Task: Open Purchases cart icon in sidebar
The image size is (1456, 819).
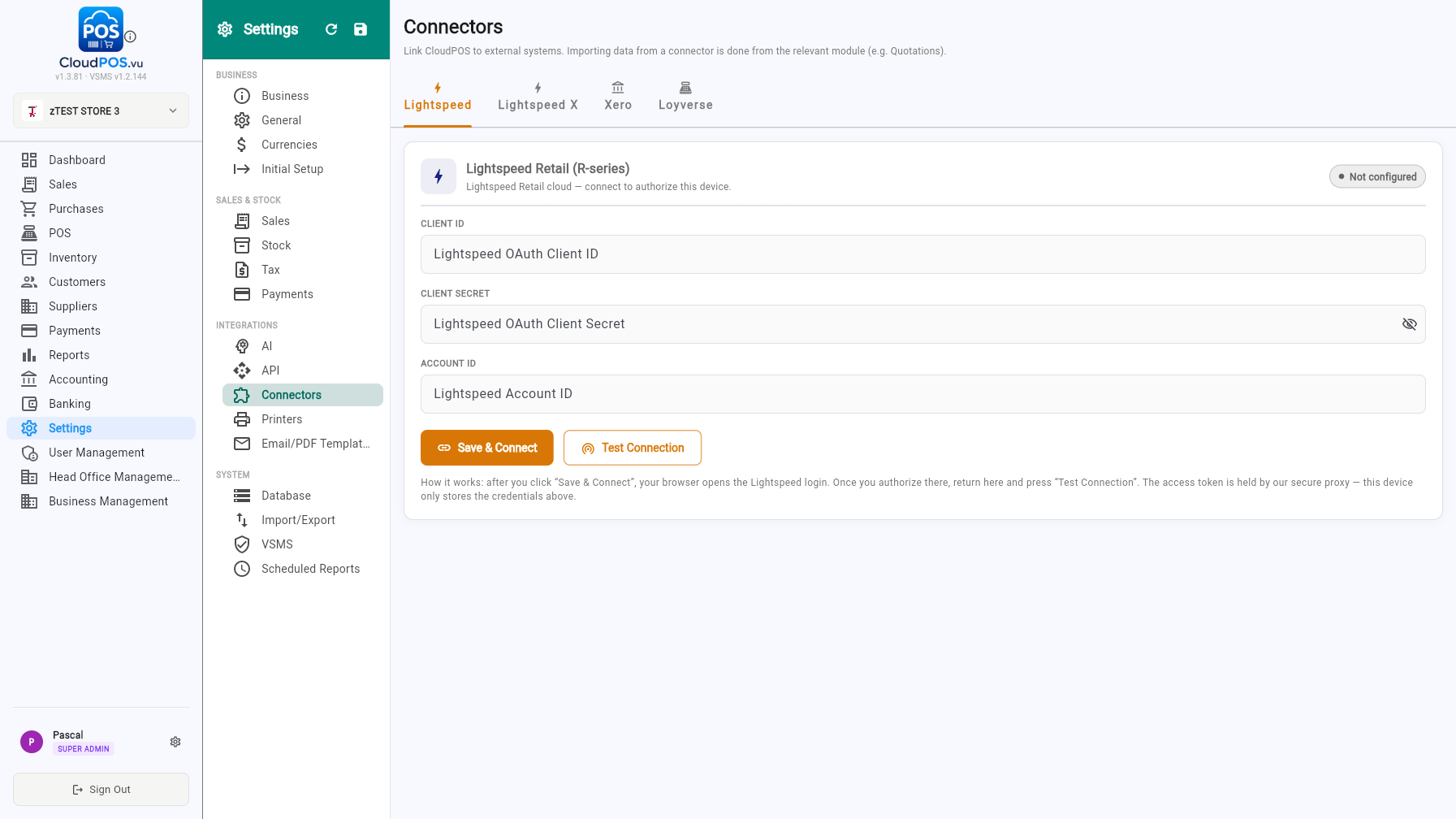Action: pos(29,209)
